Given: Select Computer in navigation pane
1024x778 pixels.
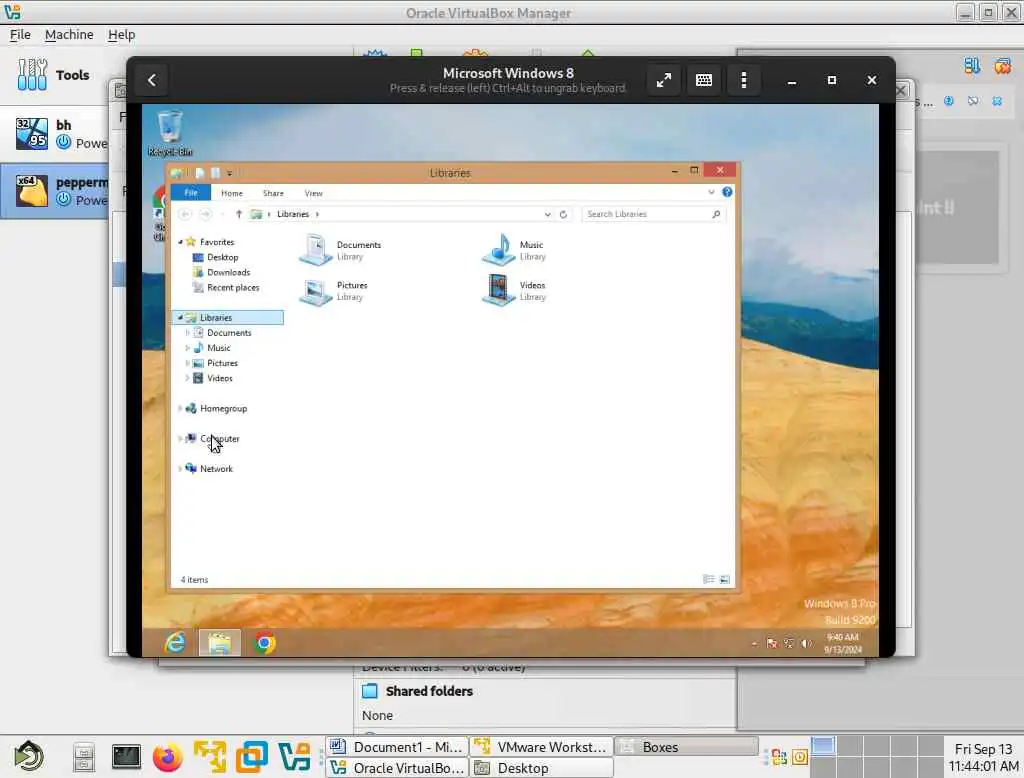Looking at the screenshot, I should (219, 438).
